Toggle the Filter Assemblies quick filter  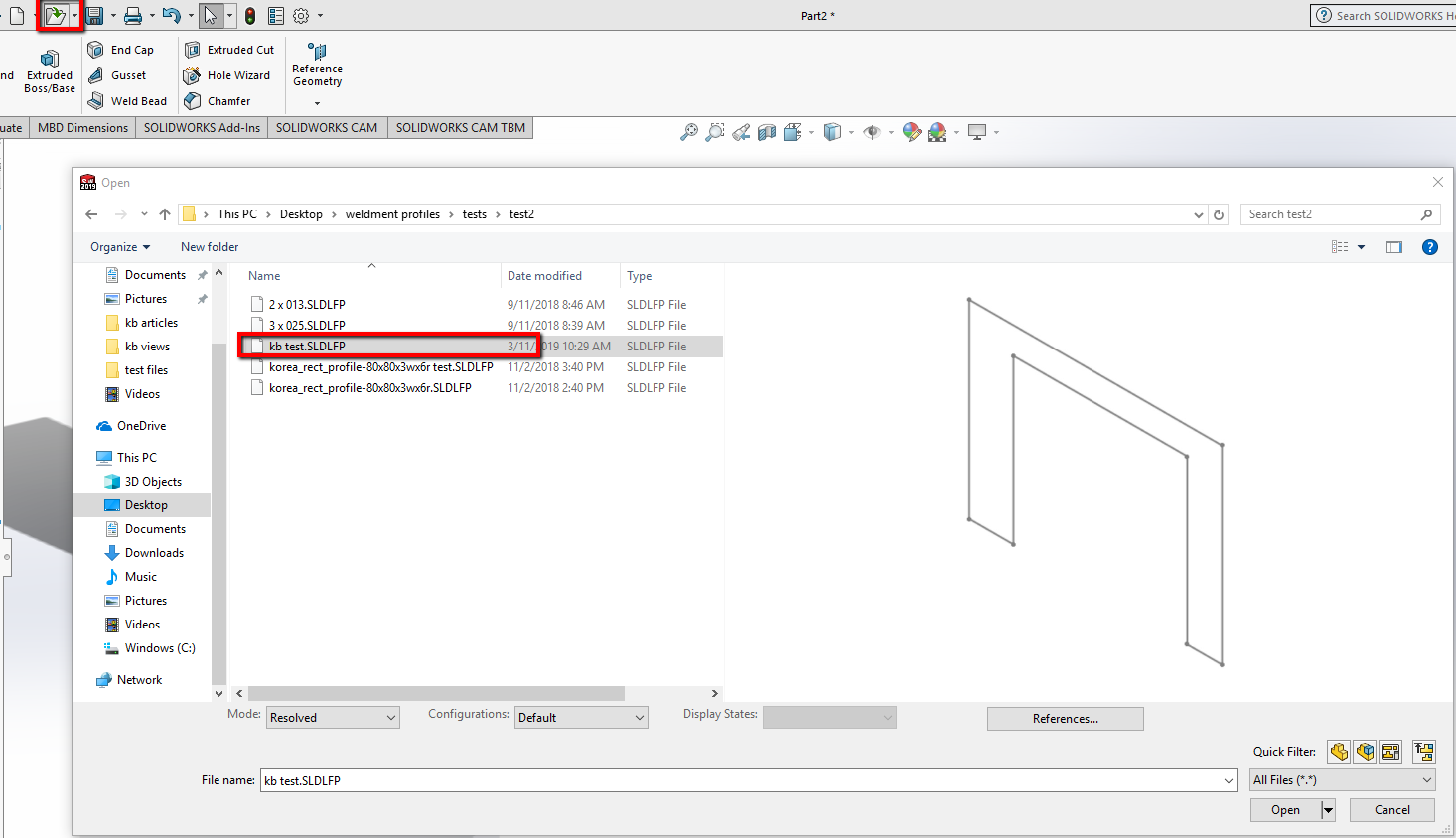tap(1365, 752)
